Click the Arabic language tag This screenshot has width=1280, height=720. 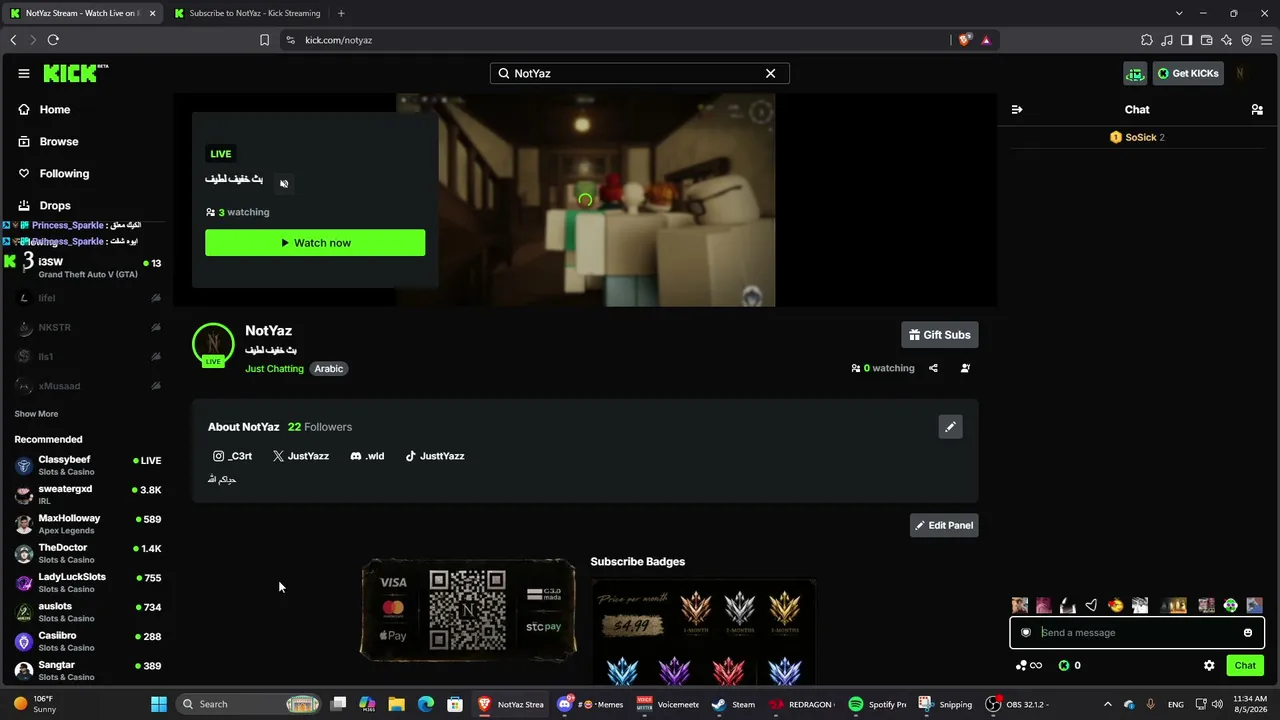(x=329, y=369)
